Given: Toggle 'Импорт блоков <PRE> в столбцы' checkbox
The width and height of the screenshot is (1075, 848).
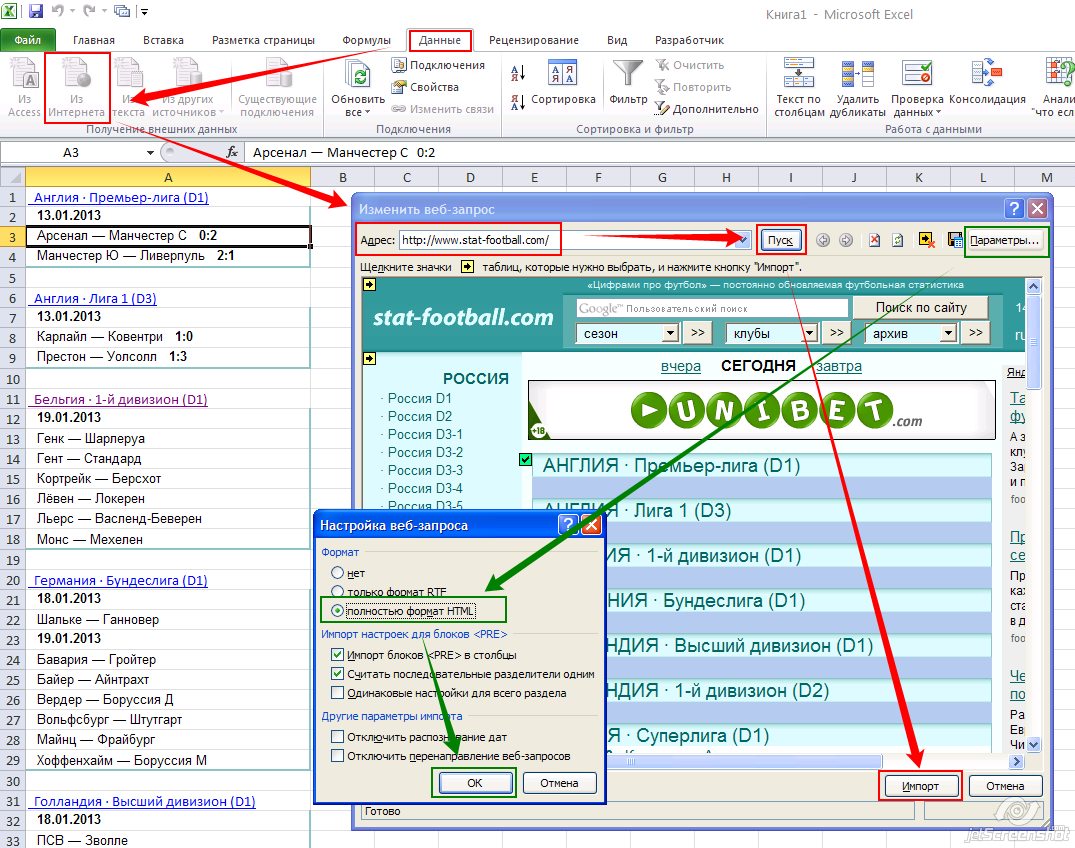Looking at the screenshot, I should tap(337, 655).
